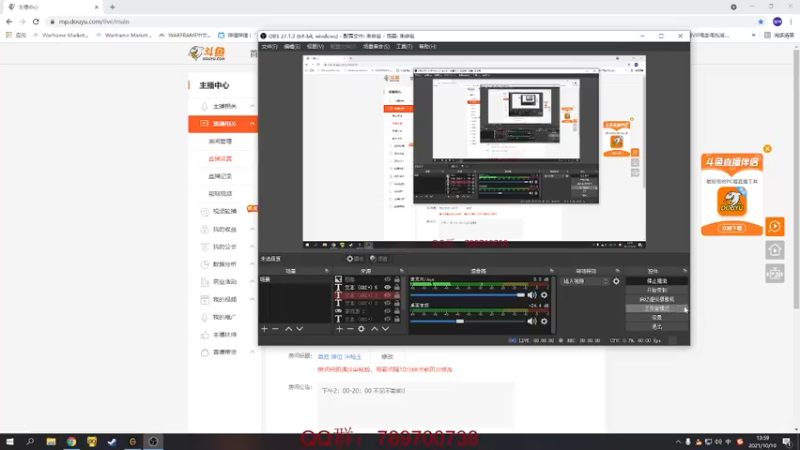Viewport: 800px width, 450px height.
Task: Toggle visibility of Text (GDI+) 2 source
Action: (387, 303)
